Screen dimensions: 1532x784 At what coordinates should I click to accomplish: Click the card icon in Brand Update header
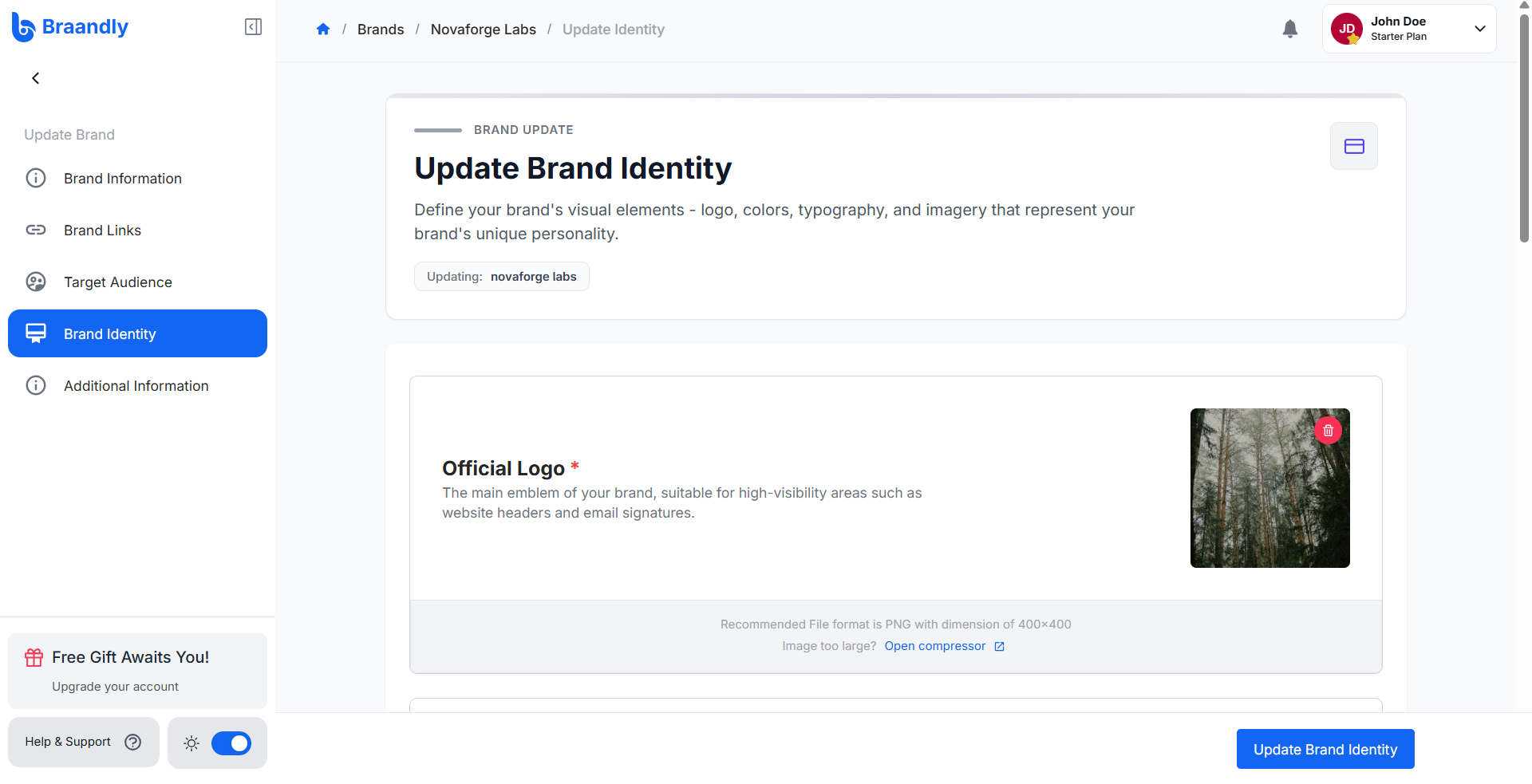[x=1354, y=146]
